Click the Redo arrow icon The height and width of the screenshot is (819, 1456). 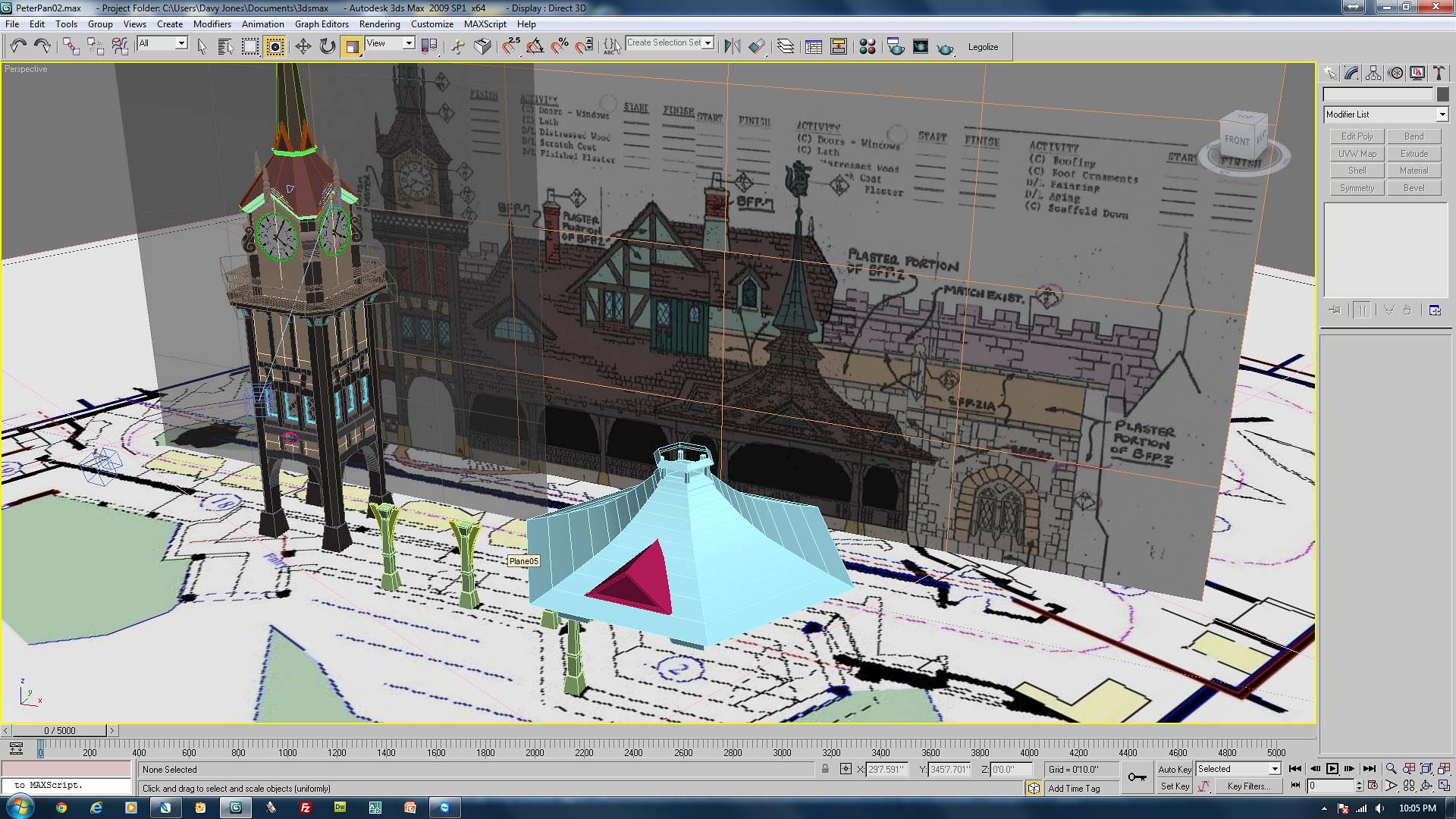(x=42, y=47)
